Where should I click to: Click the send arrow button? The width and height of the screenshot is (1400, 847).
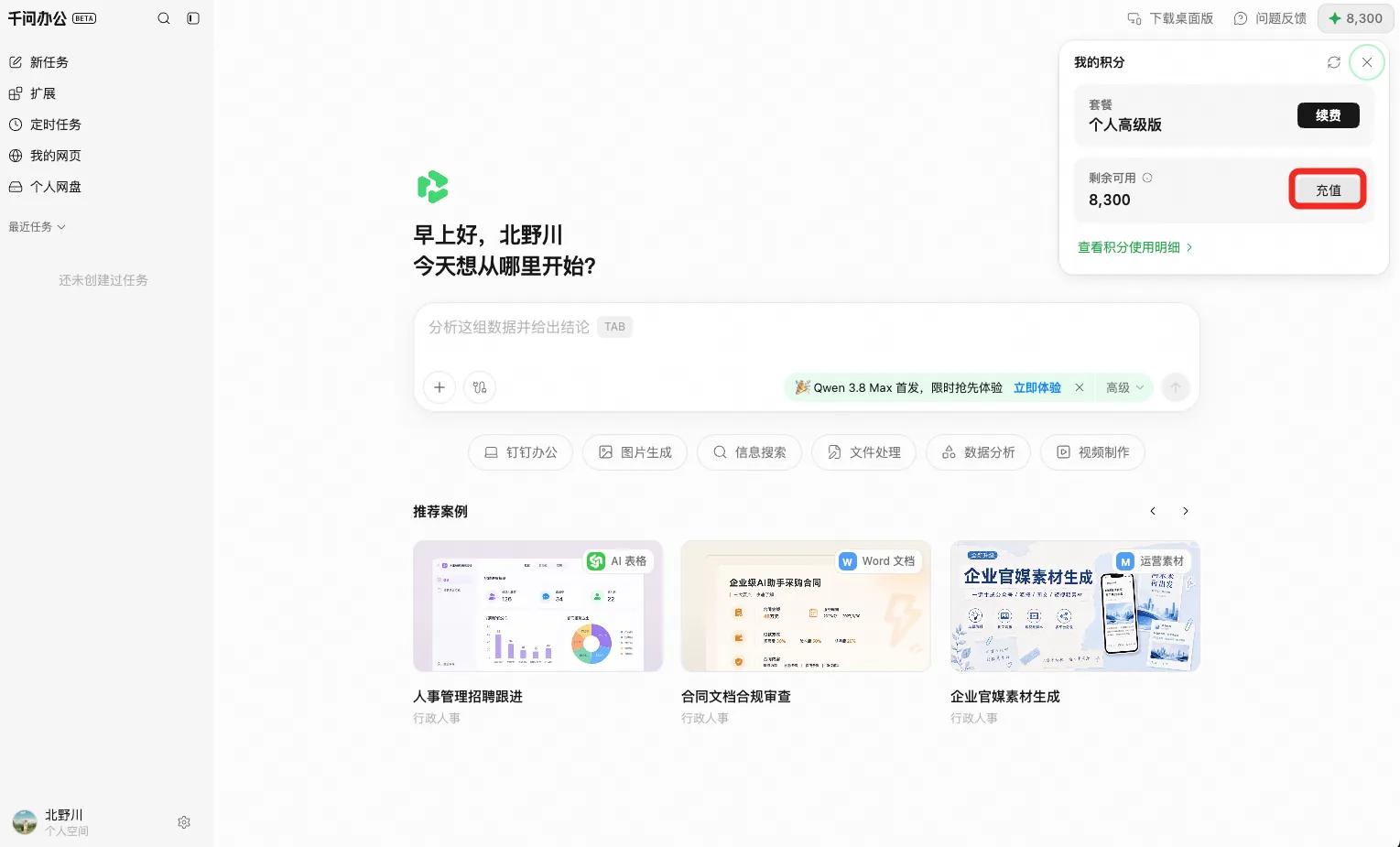click(1176, 387)
